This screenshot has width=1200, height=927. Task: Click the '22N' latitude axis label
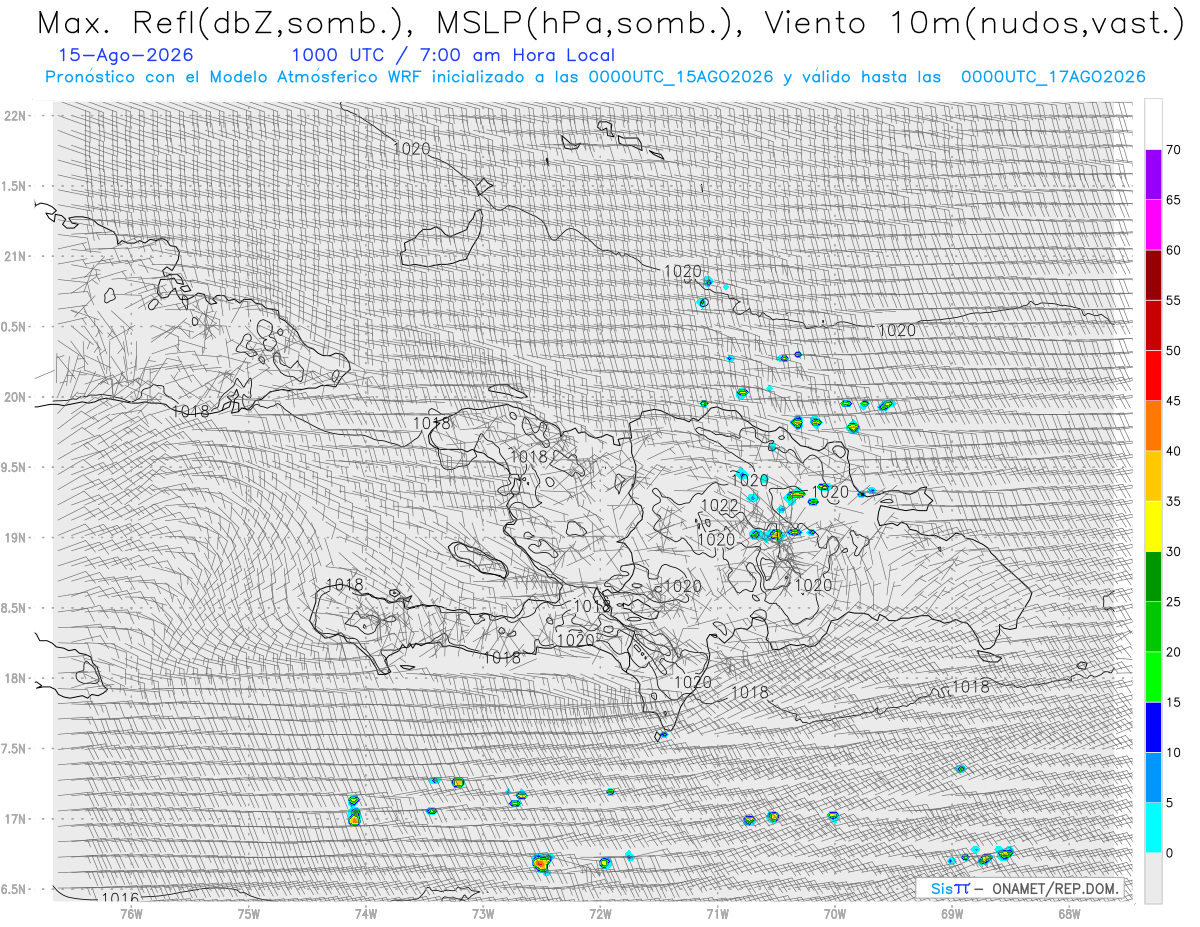(x=15, y=116)
